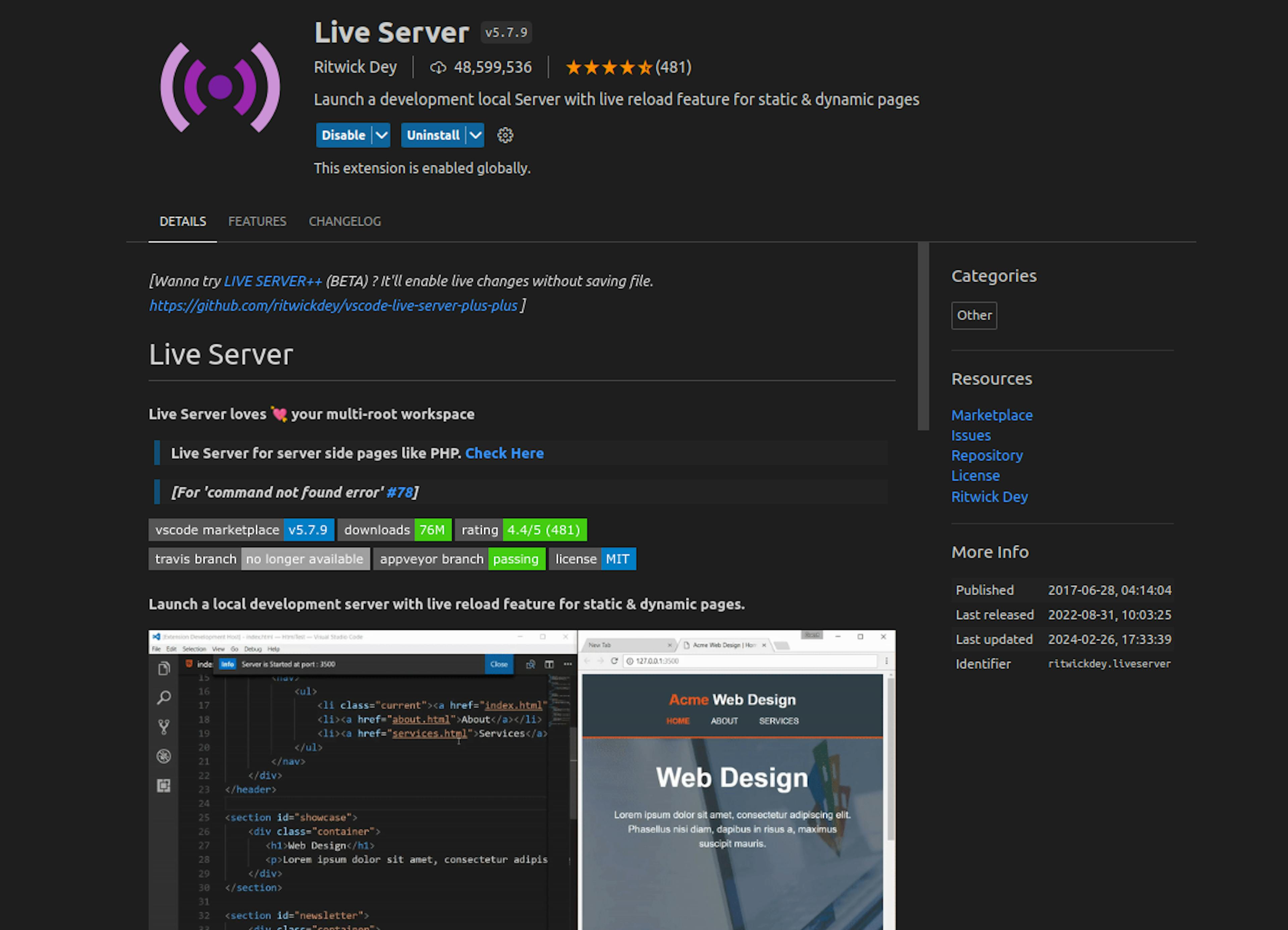Follow the Check Here link

[x=504, y=453]
